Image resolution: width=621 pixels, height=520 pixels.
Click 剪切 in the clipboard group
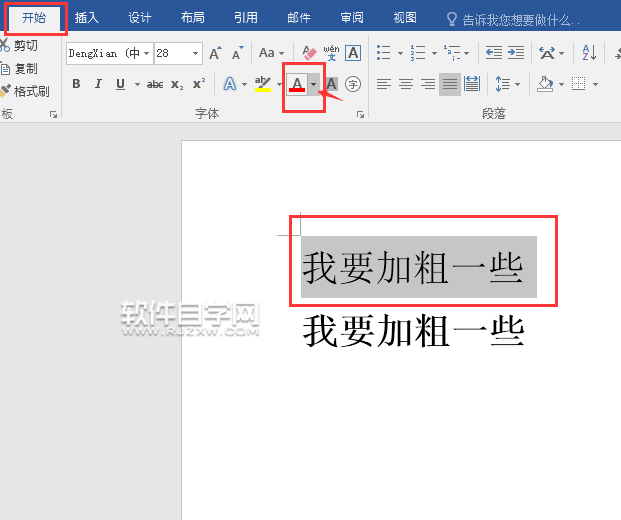19,45
